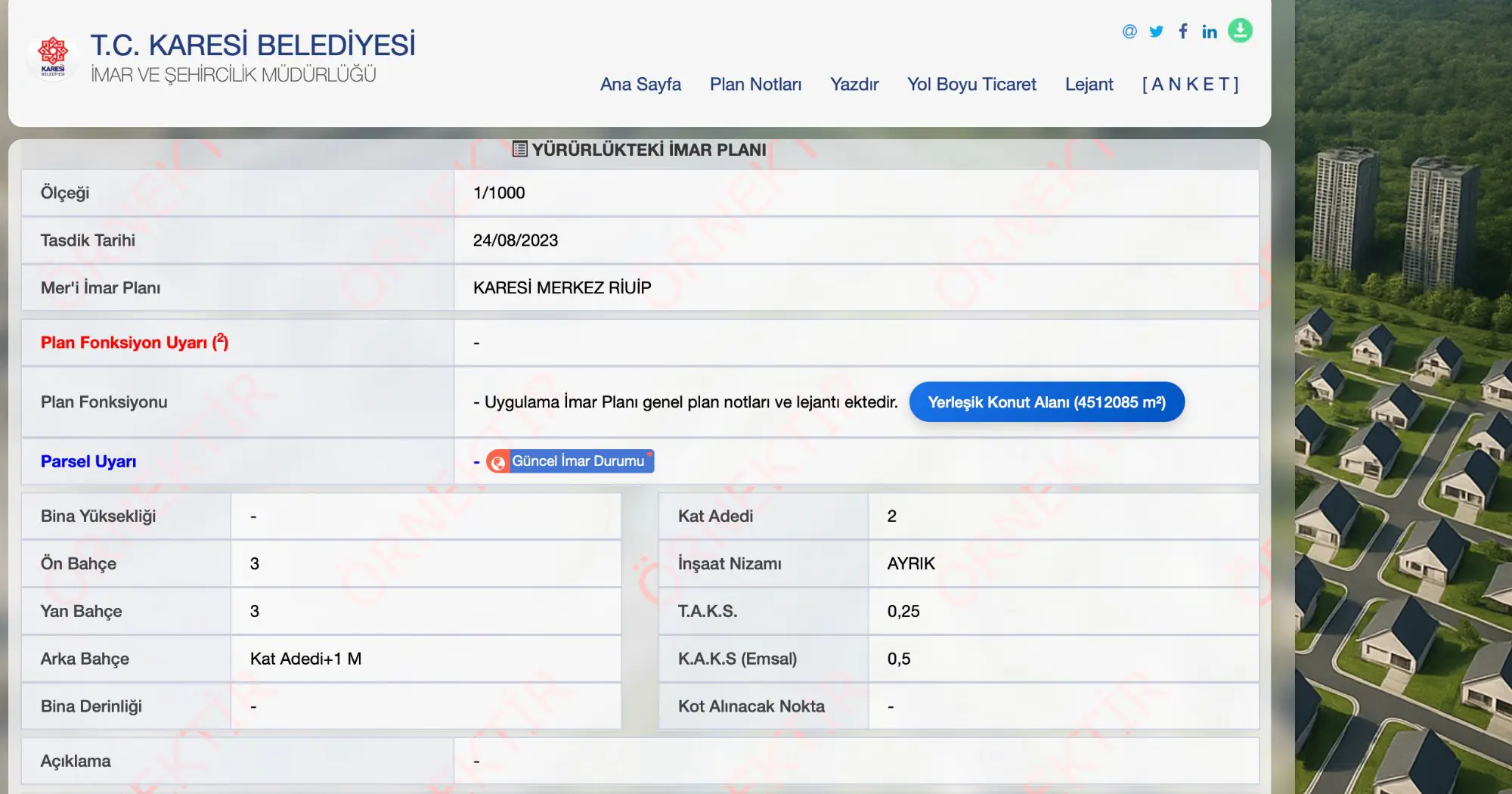
Task: Click the Plan Fonksiyon Uyarı label
Action: [x=135, y=343]
